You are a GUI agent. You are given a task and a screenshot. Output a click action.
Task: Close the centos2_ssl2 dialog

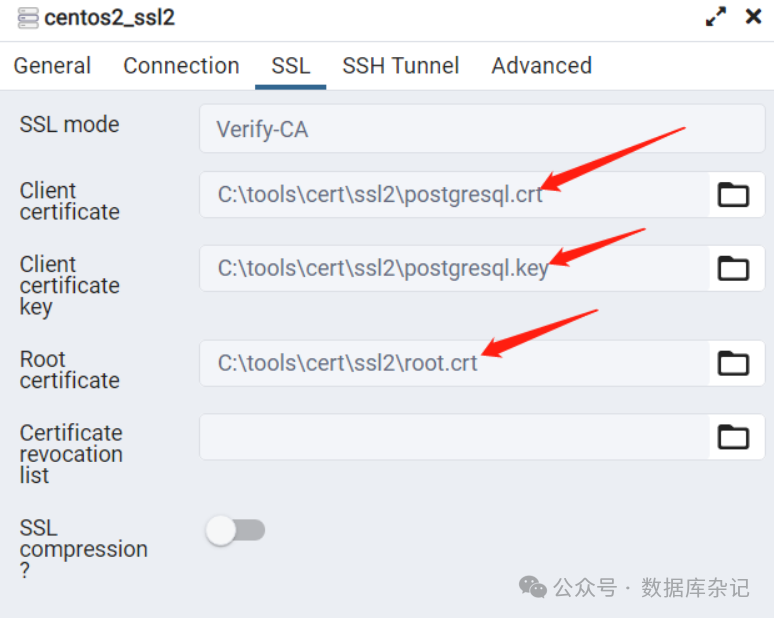pos(753,17)
